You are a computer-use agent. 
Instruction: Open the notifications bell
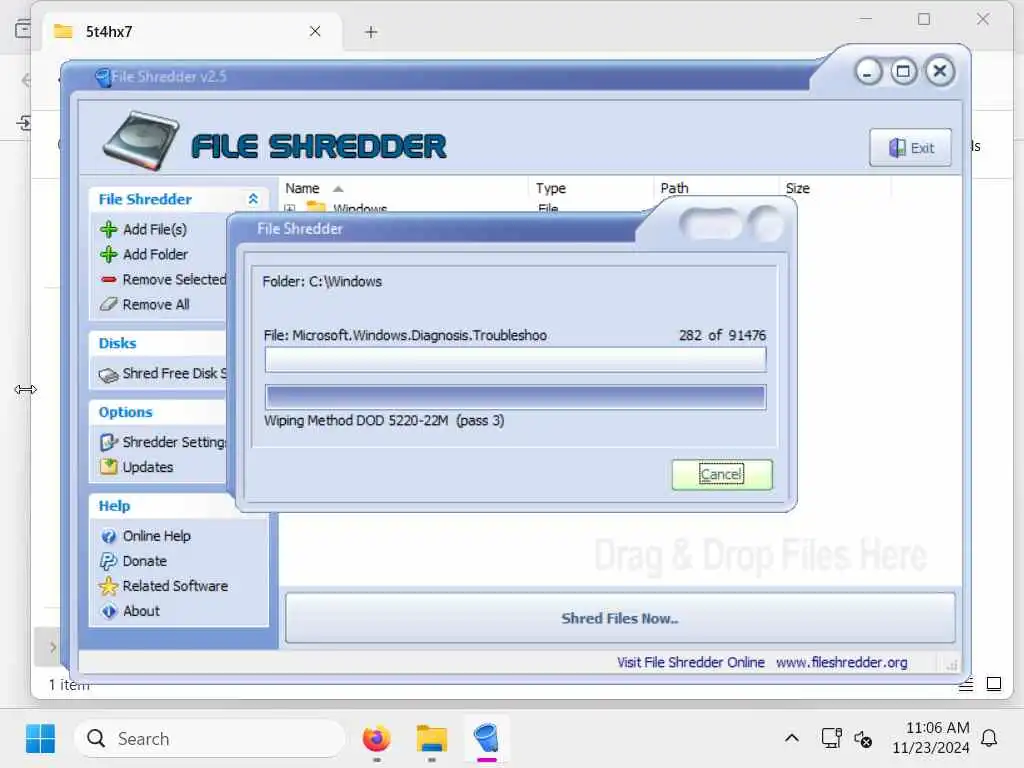989,739
